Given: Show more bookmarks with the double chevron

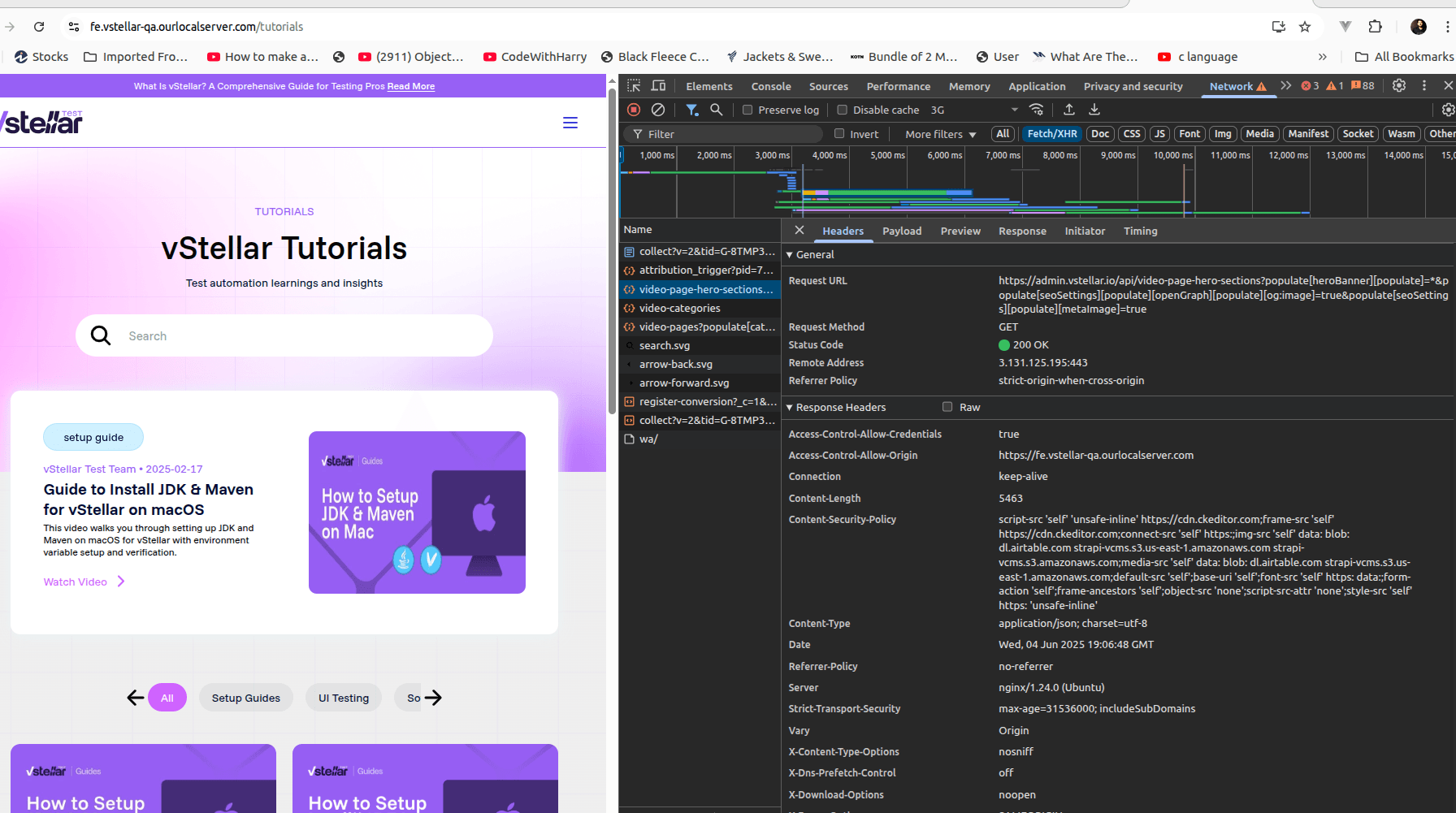Looking at the screenshot, I should tap(1323, 57).
